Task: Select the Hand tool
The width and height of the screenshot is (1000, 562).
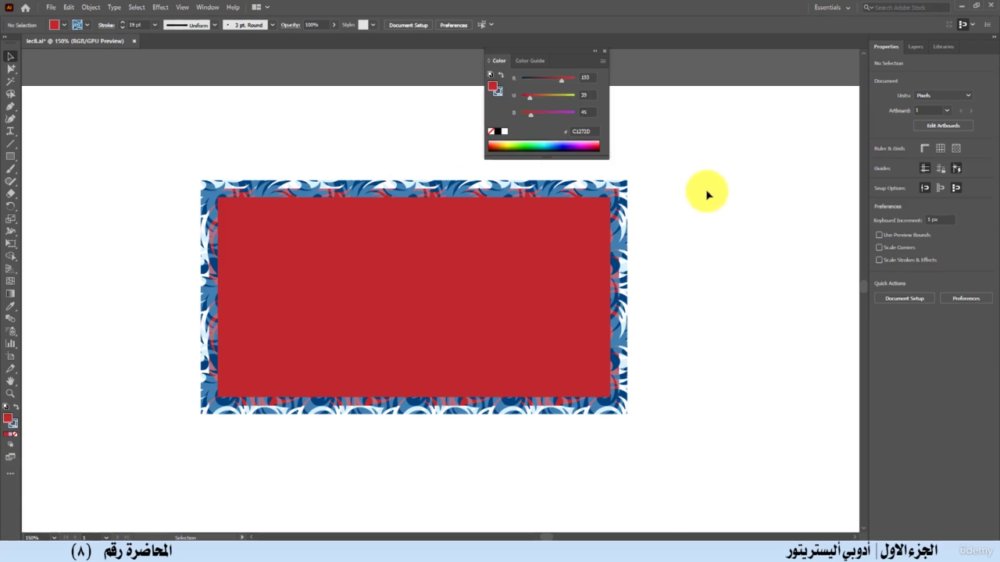Action: pyautogui.click(x=10, y=381)
